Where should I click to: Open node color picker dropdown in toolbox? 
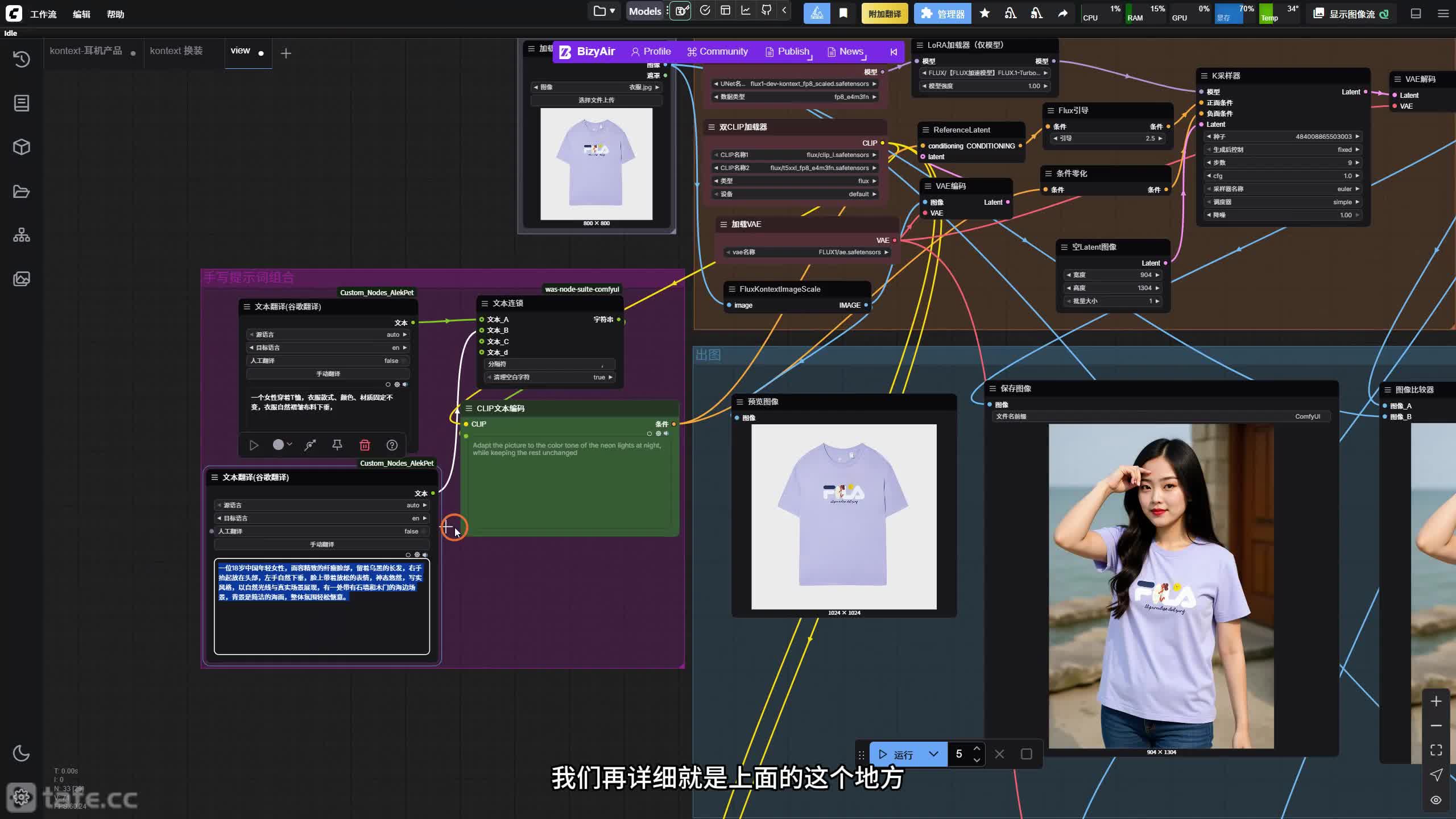pyautogui.click(x=282, y=445)
